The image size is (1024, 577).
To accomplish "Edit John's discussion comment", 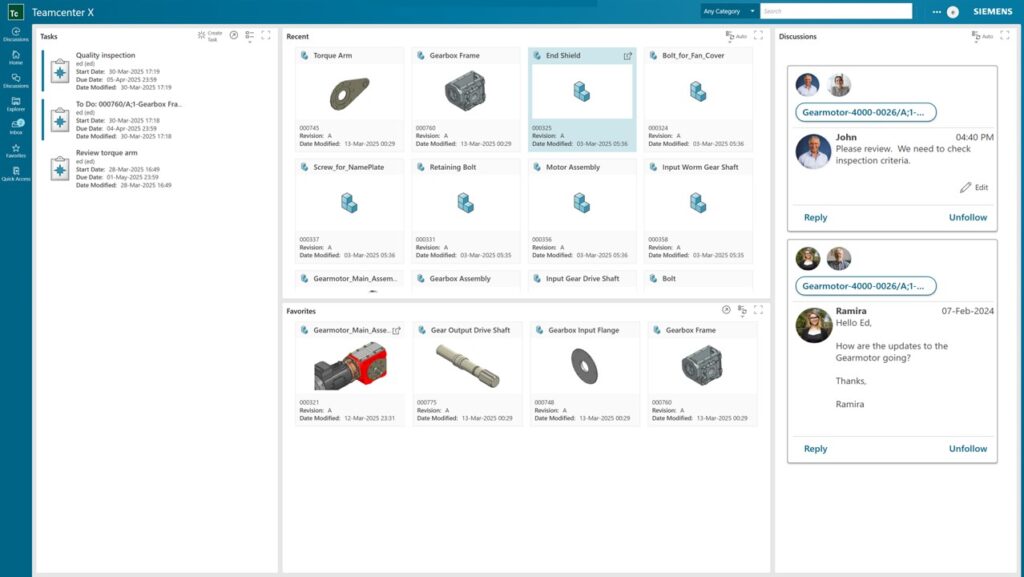I will point(971,187).
